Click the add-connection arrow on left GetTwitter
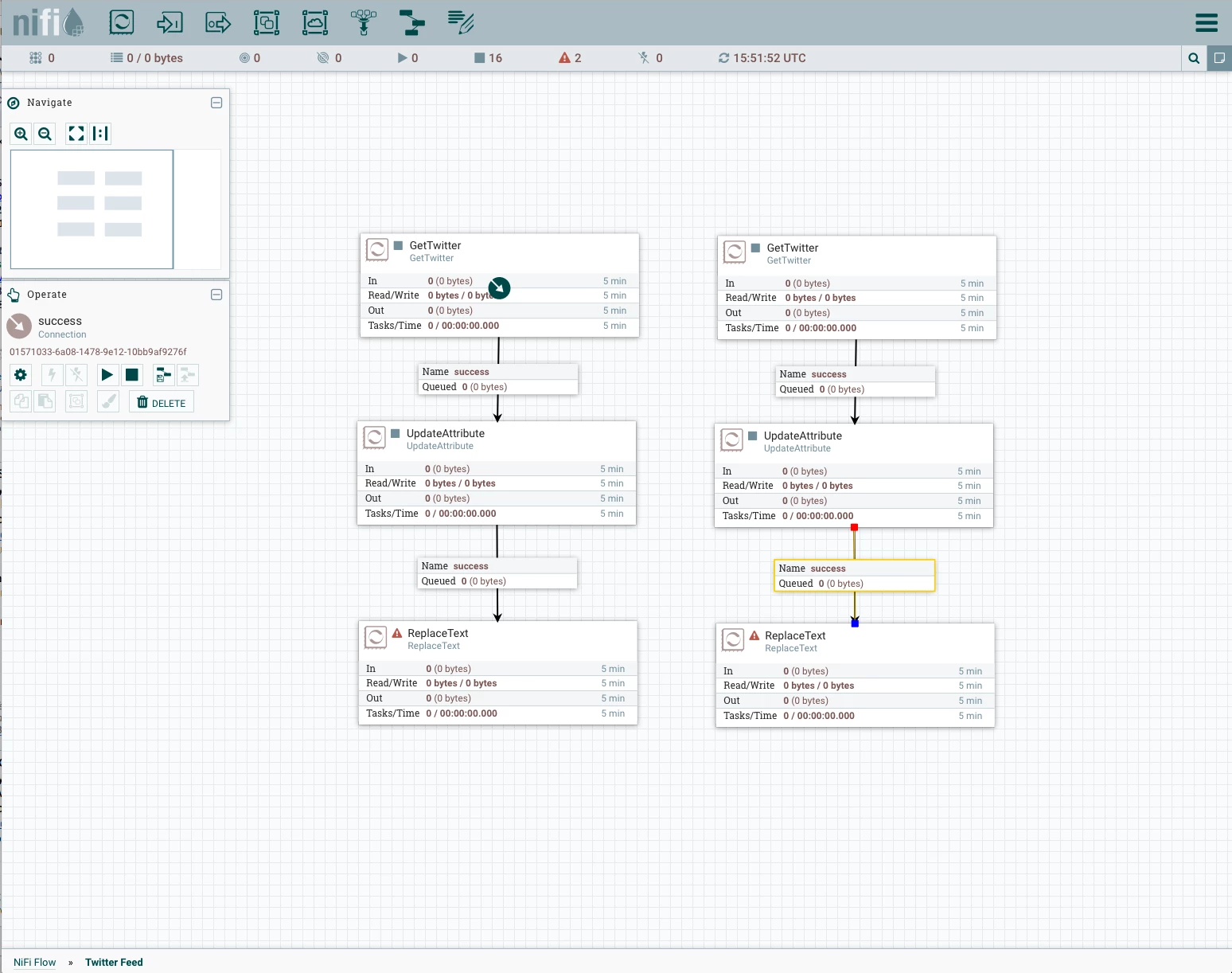 (499, 287)
